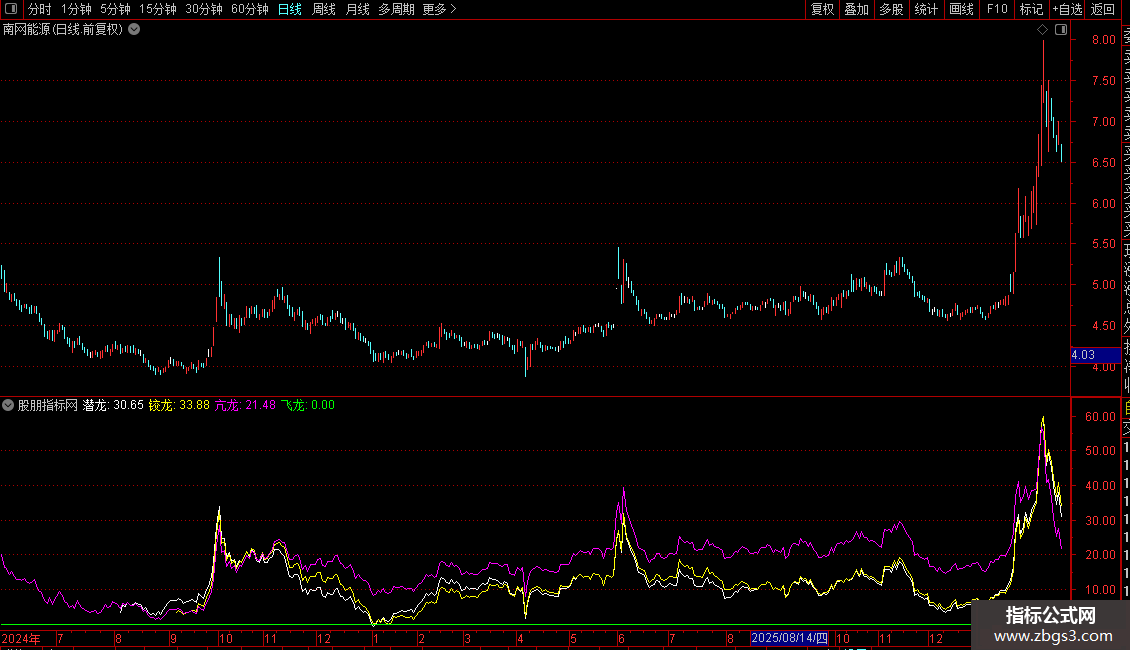Open 多周期 multi-period view

click(x=396, y=9)
